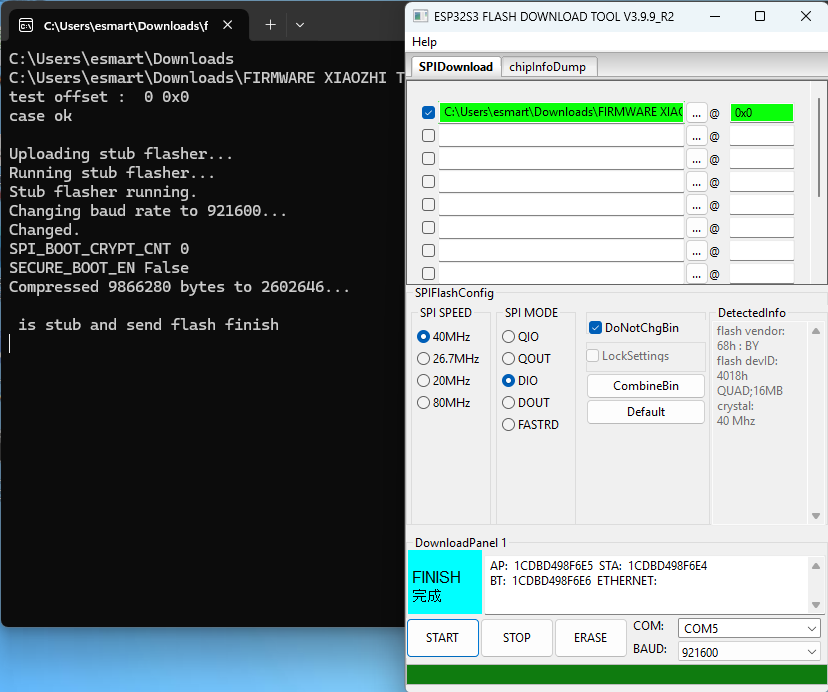Viewport: 828px width, 692px height.
Task: Open the Help menu
Action: point(424,42)
